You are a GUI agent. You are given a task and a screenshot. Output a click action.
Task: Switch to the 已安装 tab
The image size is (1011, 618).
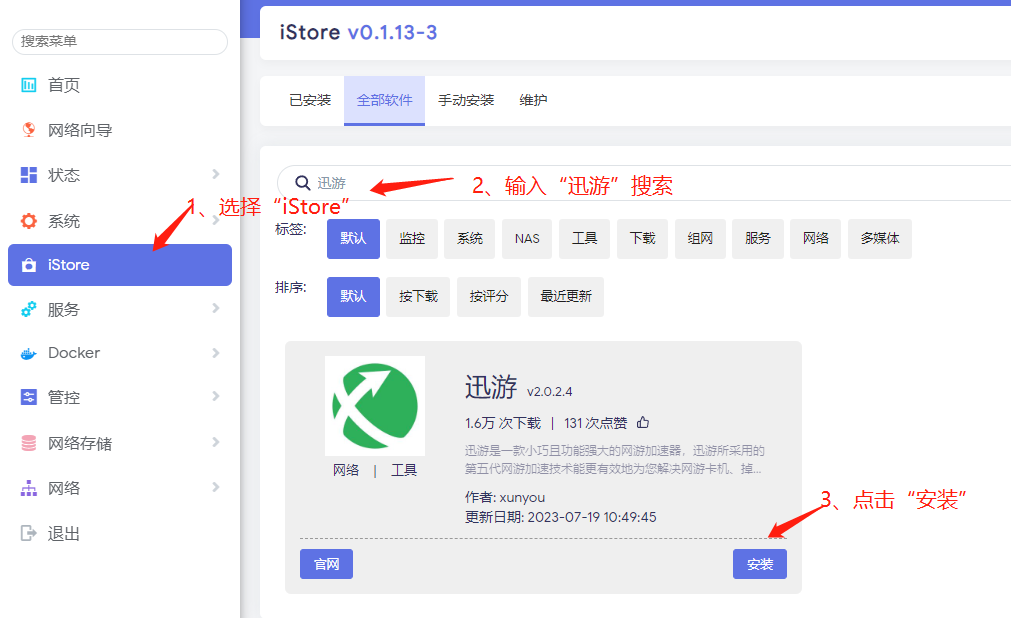(x=310, y=100)
